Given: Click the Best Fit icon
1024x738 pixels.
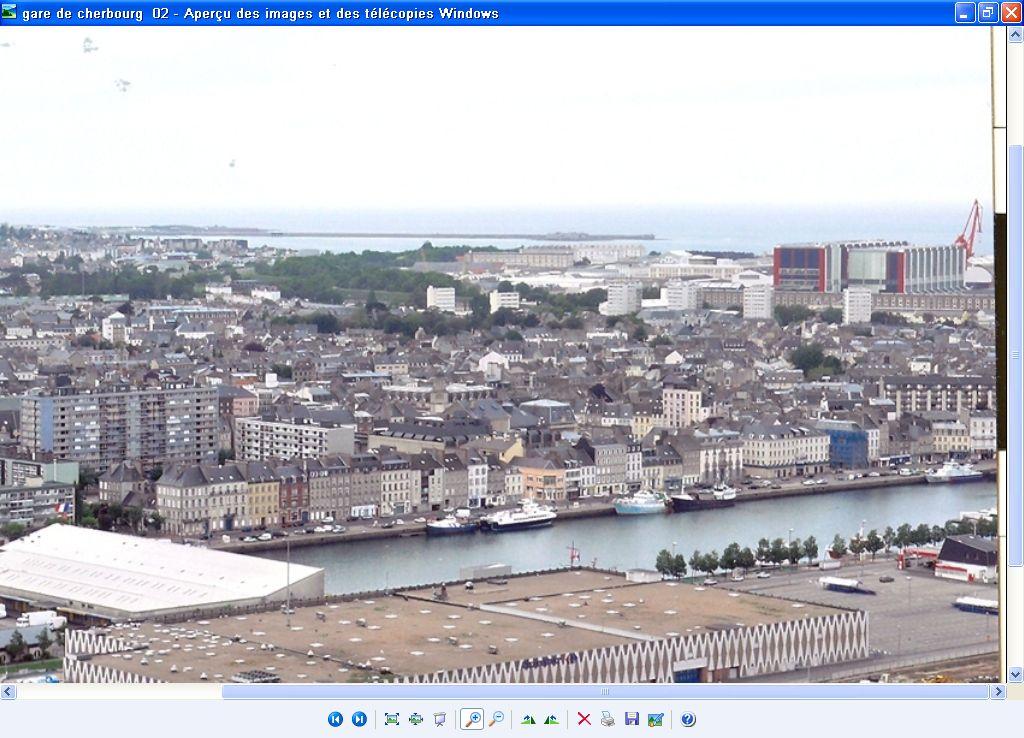Looking at the screenshot, I should point(391,719).
